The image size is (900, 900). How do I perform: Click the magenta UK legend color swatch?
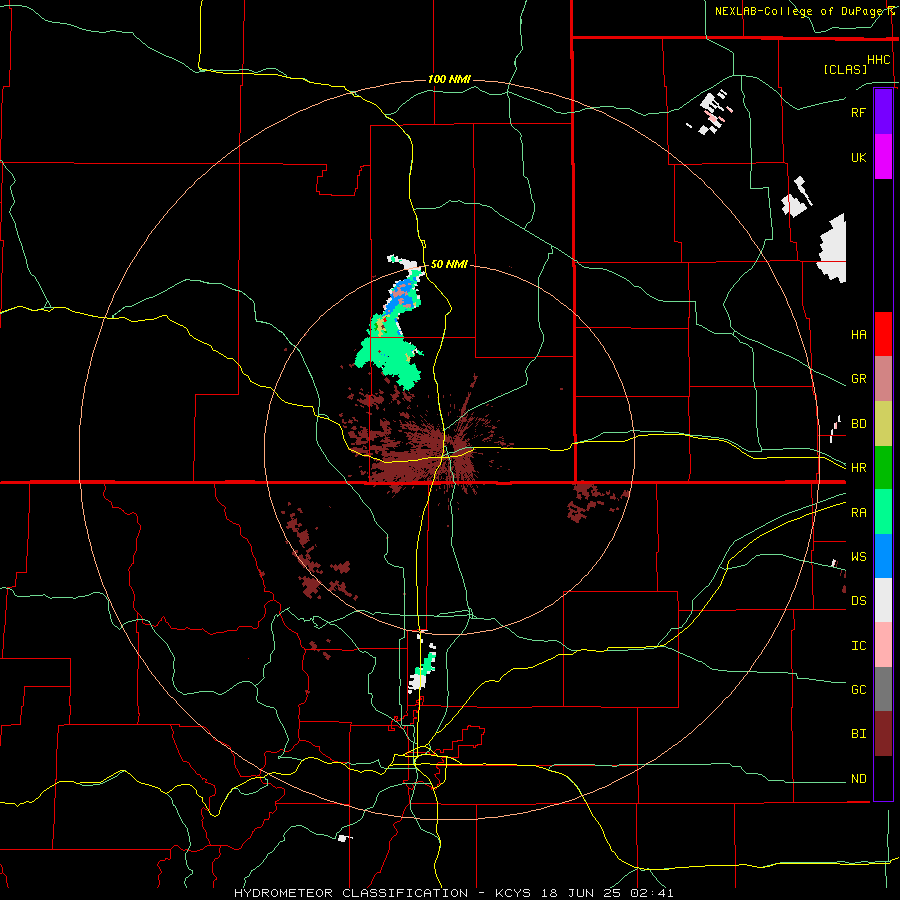(883, 157)
